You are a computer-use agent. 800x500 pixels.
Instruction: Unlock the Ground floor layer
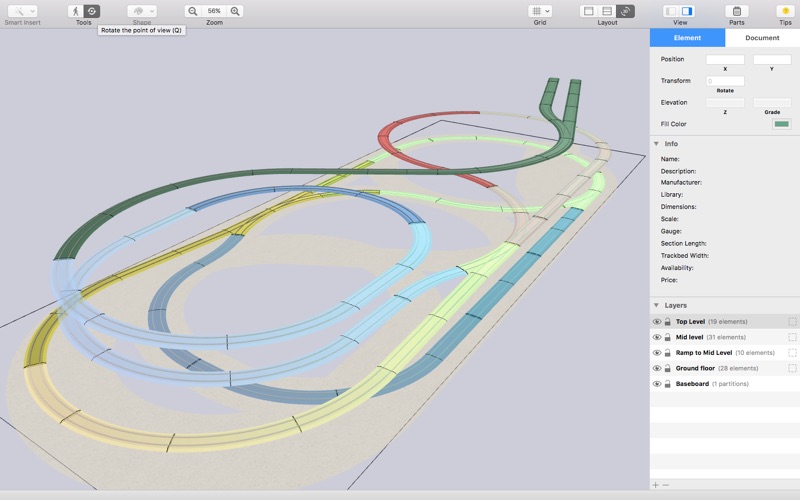click(667, 368)
